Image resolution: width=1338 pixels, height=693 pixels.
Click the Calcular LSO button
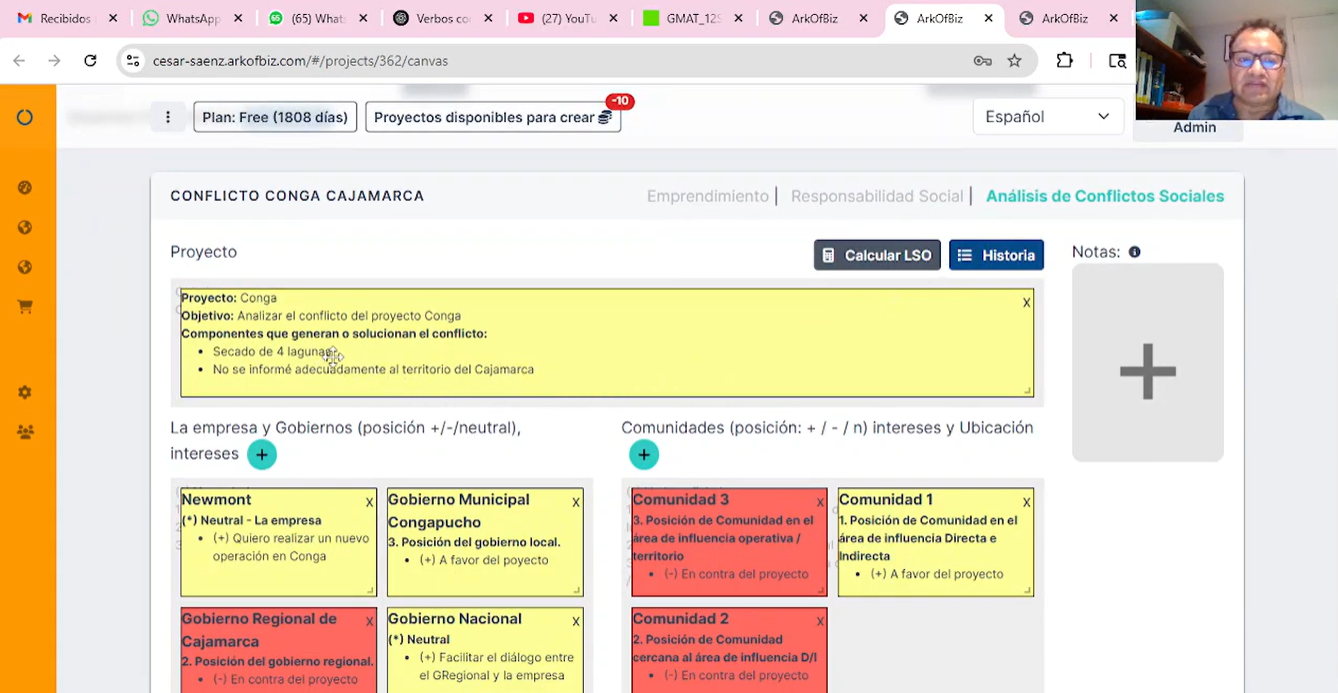click(877, 255)
